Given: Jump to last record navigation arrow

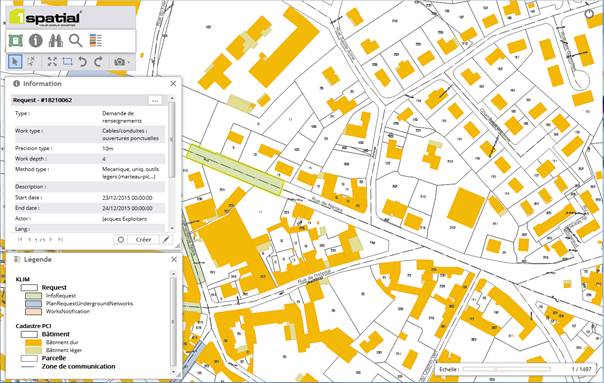Looking at the screenshot, I should pyautogui.click(x=60, y=239).
